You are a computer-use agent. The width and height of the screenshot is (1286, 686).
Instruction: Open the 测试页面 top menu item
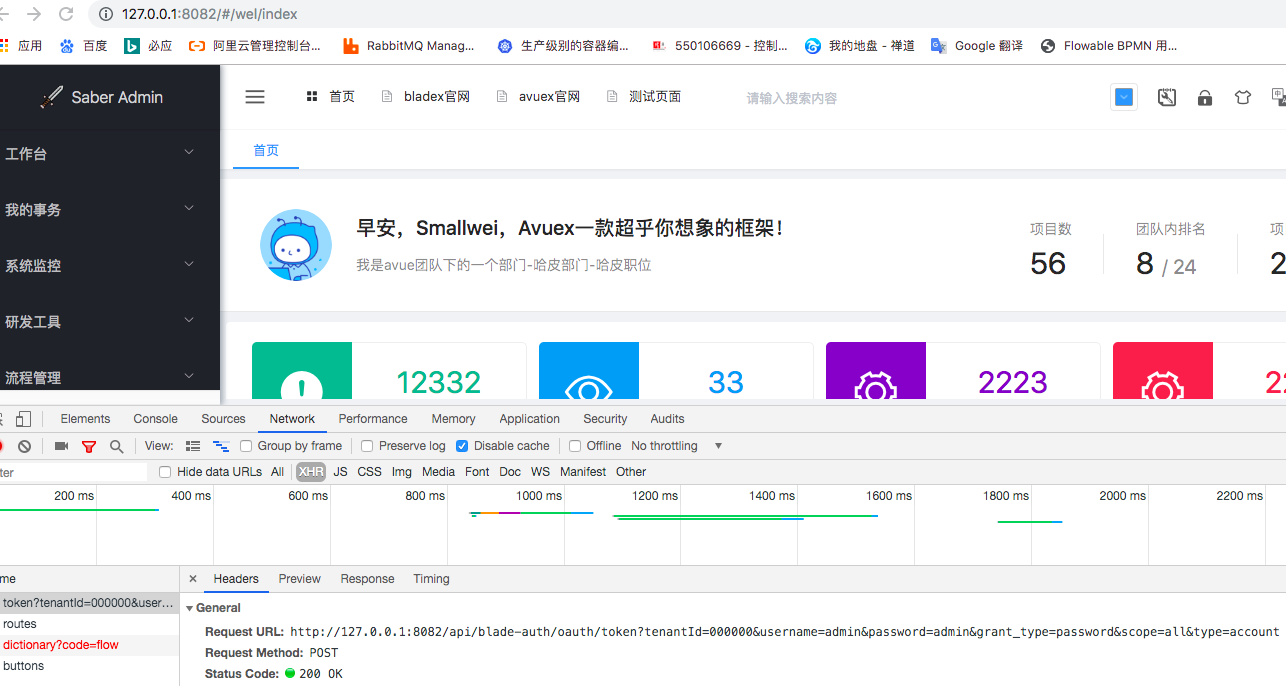[644, 97]
